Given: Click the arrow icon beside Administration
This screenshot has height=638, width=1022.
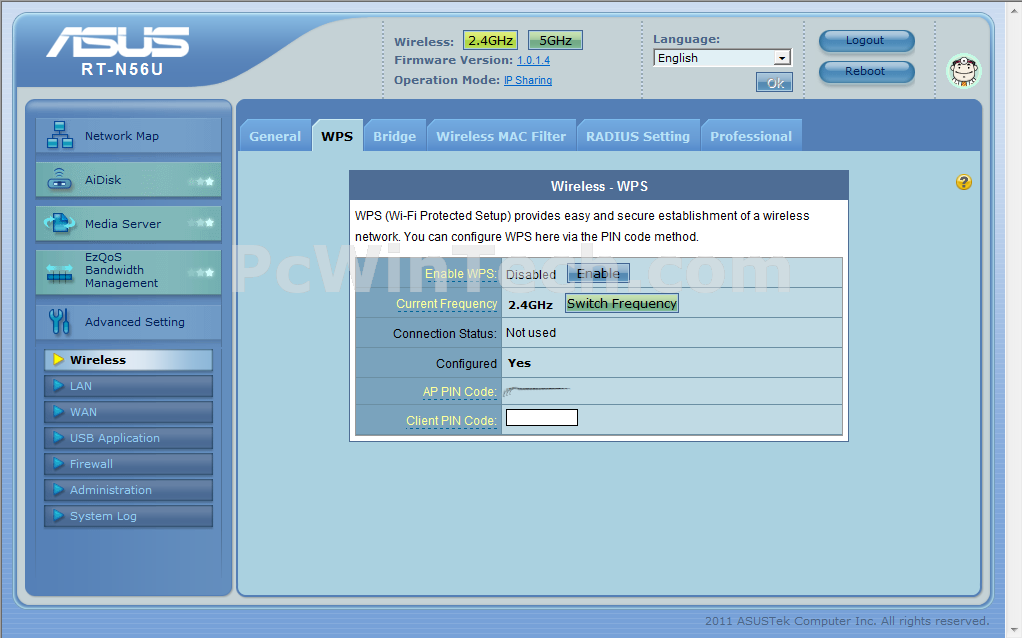Looking at the screenshot, I should pos(58,489).
